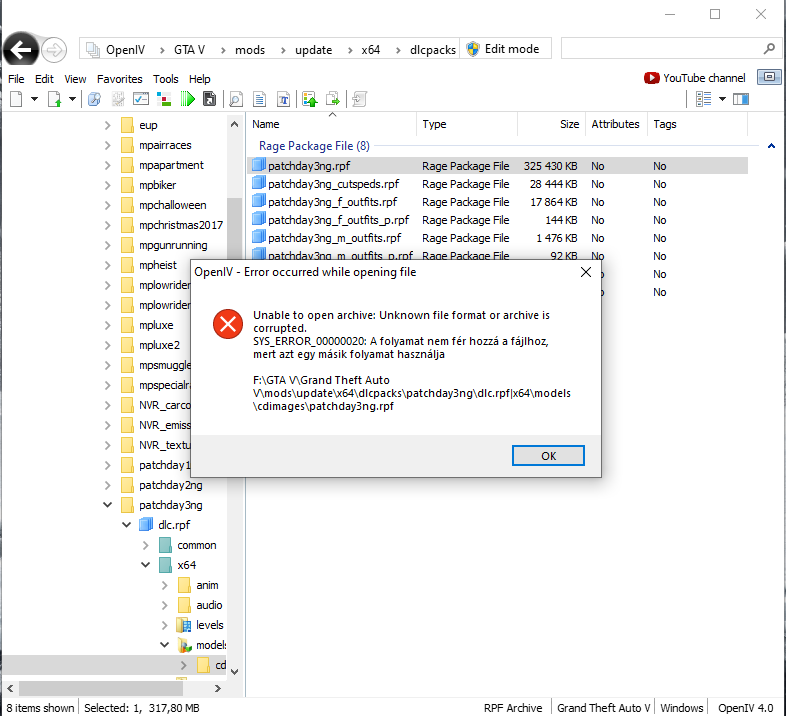Click the greyed-out scroll icon in toolbar
786x716 pixels.
coord(359,99)
